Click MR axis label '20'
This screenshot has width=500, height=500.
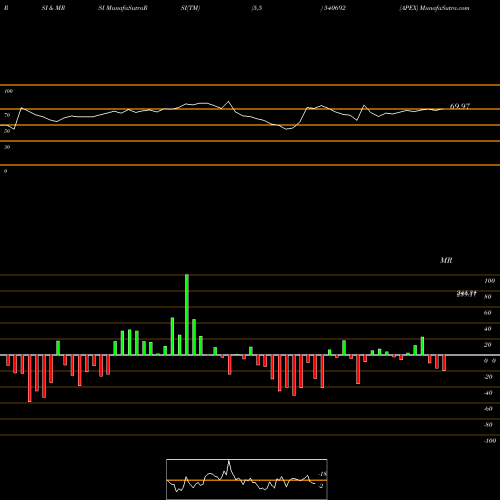[488, 345]
